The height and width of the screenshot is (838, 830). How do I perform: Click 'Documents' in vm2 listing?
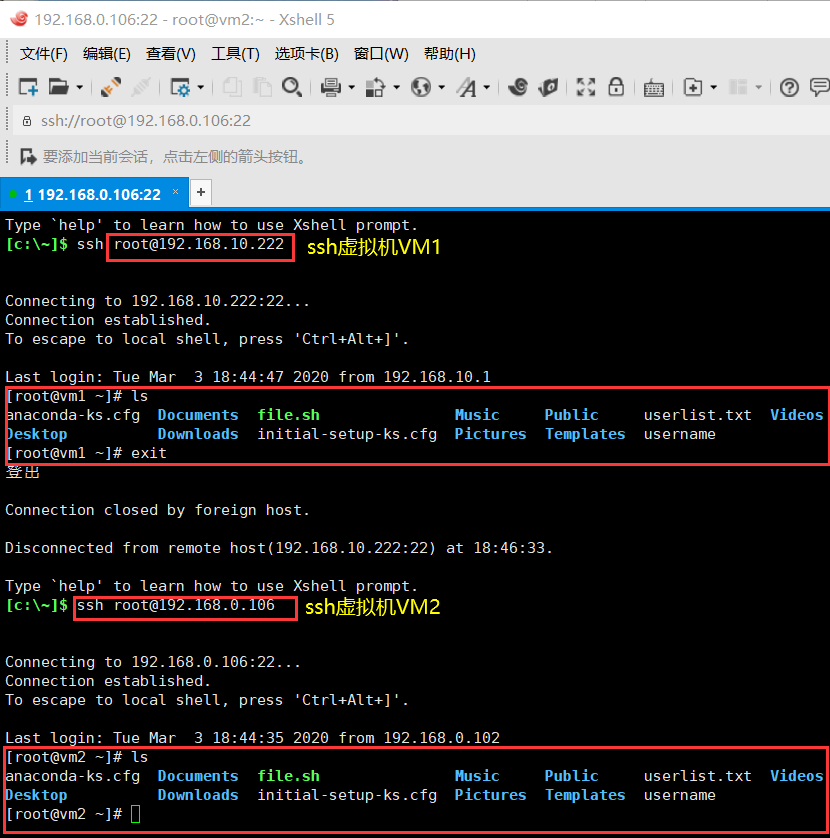click(198, 776)
